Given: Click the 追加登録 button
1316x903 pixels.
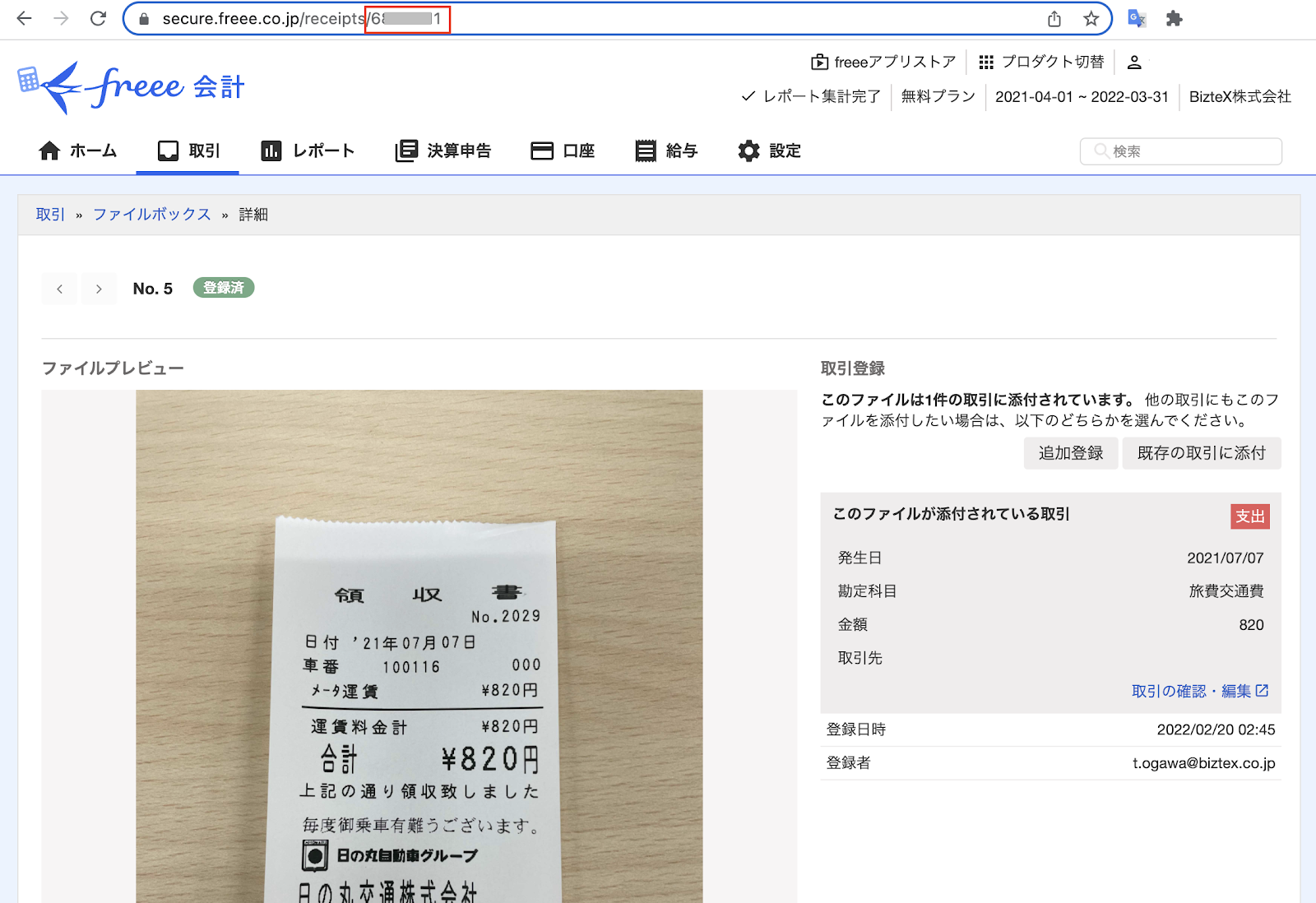Looking at the screenshot, I should point(1071,453).
